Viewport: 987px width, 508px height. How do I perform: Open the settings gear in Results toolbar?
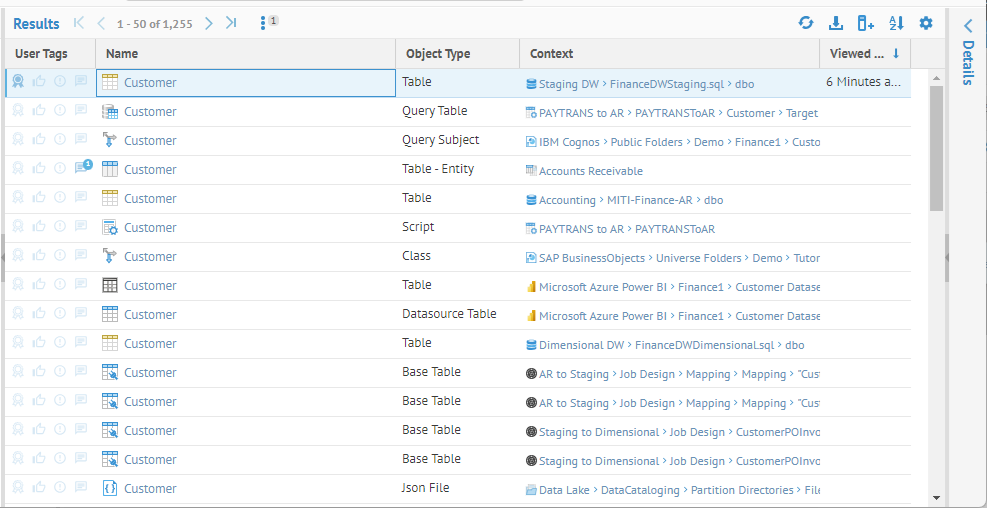926,23
